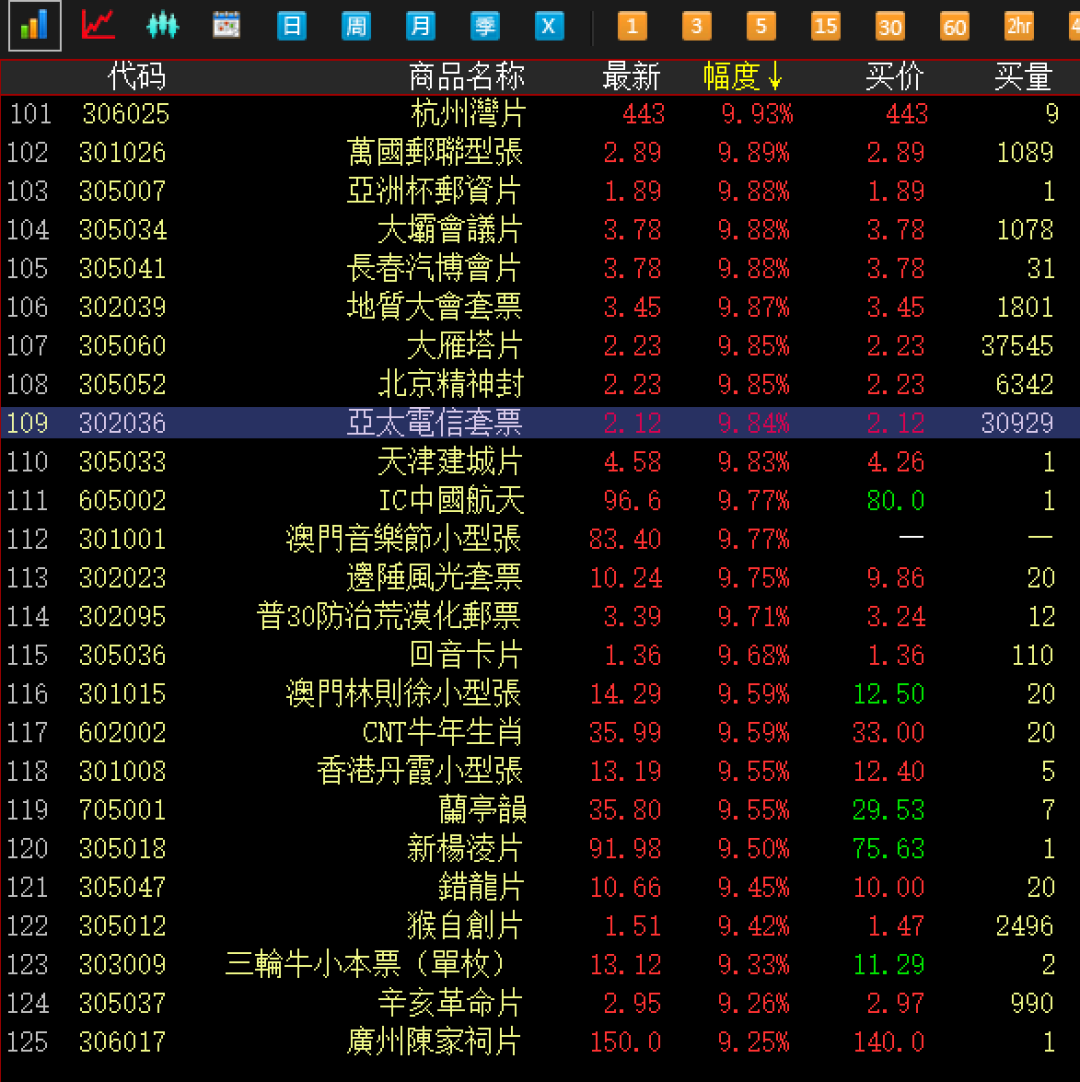Click bid volume 37545 cell
This screenshot has width=1080, height=1082.
click(1017, 346)
